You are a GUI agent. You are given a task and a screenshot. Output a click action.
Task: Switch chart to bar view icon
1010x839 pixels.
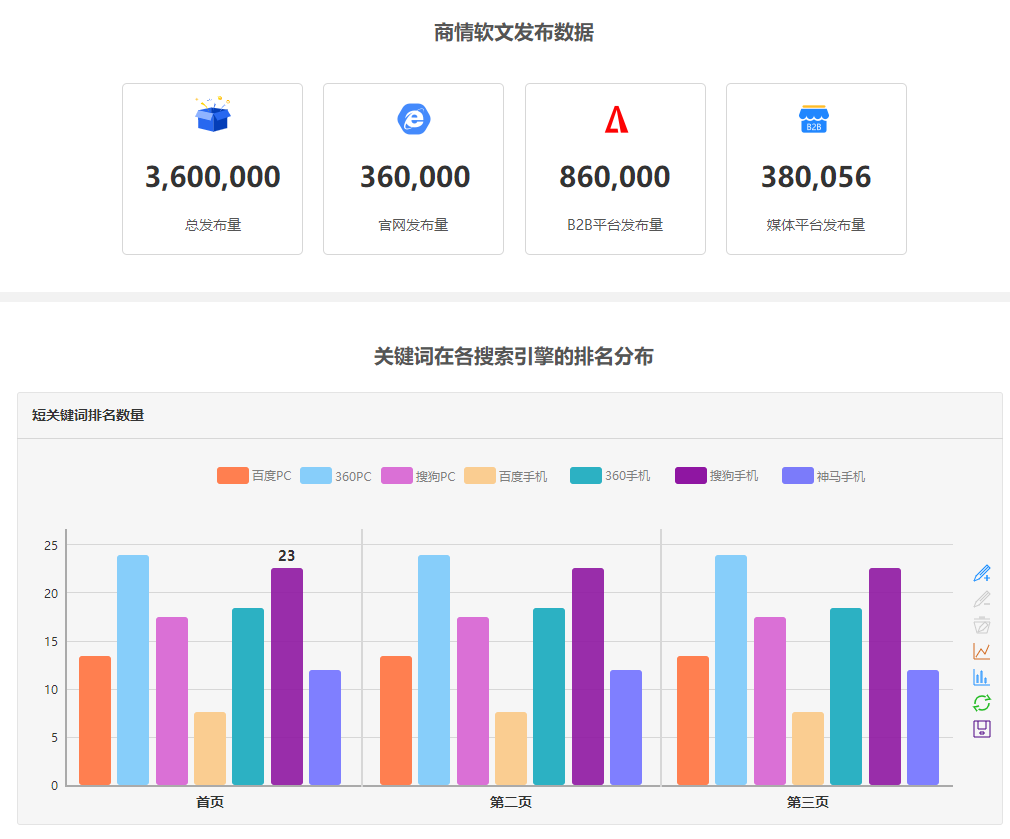[982, 677]
